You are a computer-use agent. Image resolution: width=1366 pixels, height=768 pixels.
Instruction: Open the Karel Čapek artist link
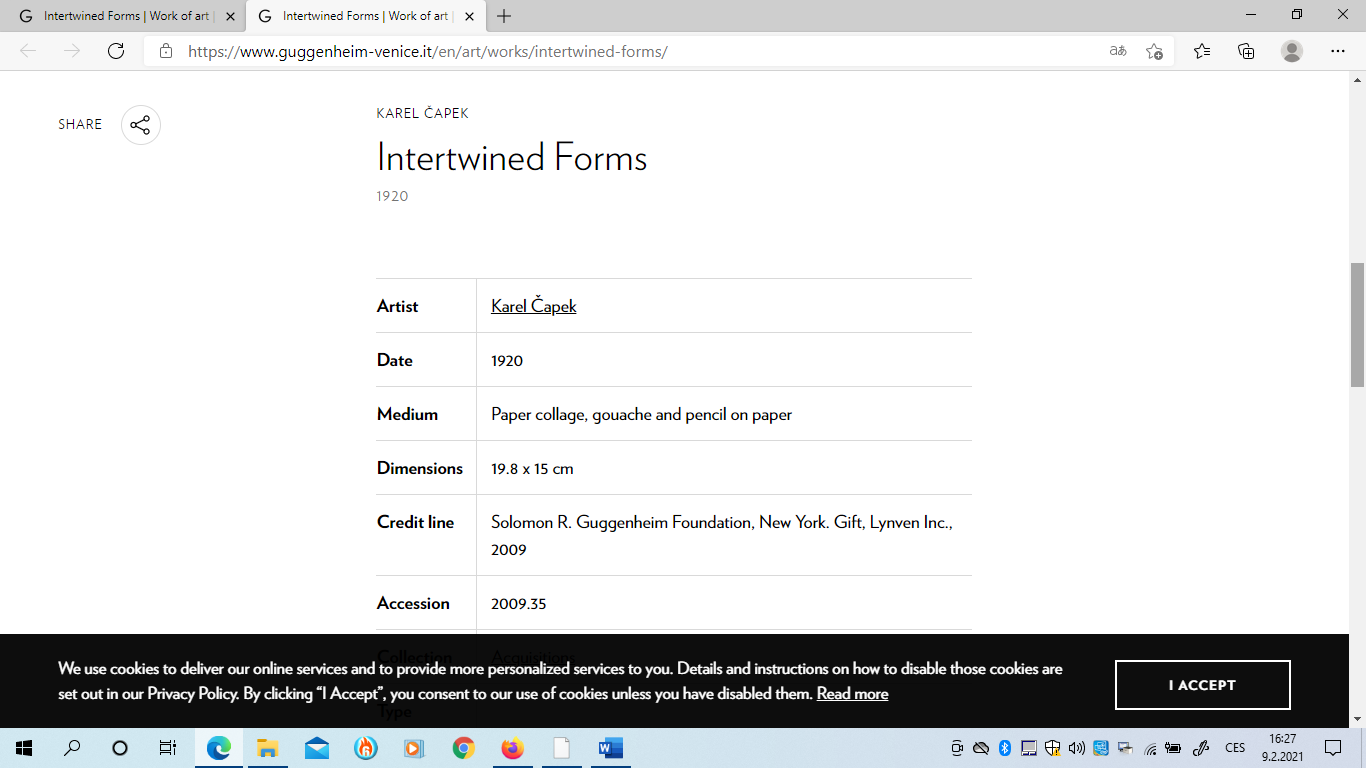(533, 306)
